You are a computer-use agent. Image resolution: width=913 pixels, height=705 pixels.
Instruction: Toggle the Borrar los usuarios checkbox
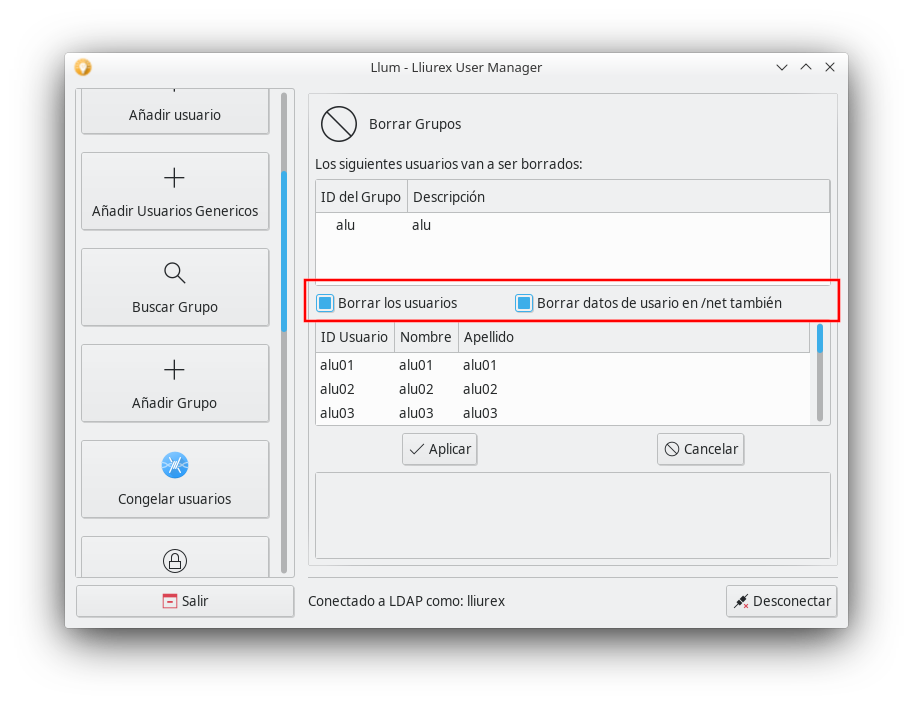pyautogui.click(x=325, y=303)
